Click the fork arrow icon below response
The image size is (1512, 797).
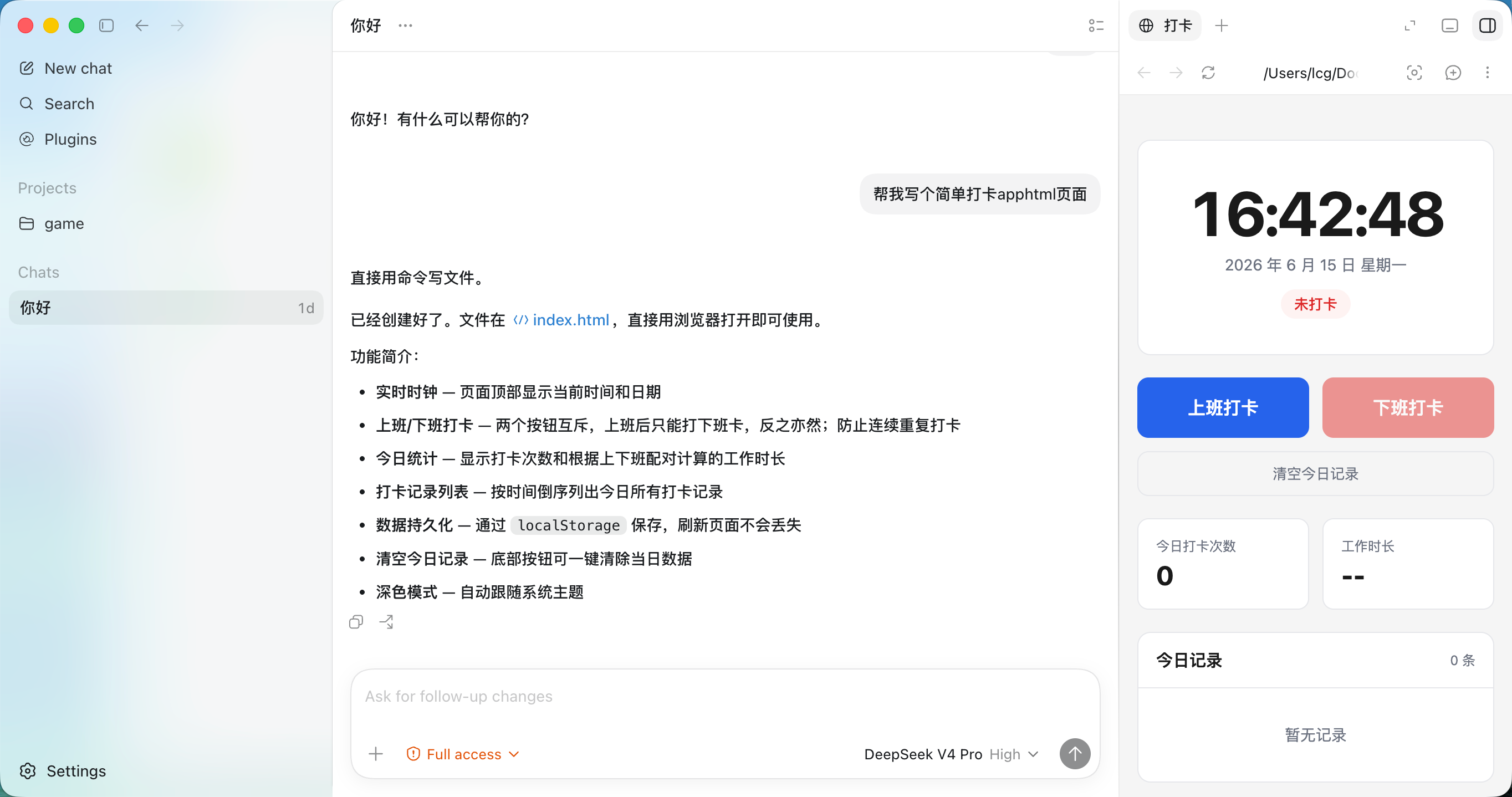click(x=386, y=622)
